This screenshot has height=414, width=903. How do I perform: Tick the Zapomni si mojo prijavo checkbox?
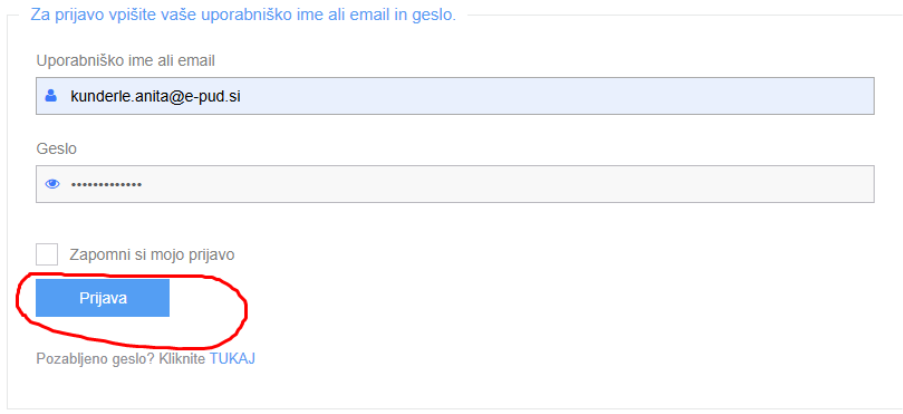click(47, 254)
